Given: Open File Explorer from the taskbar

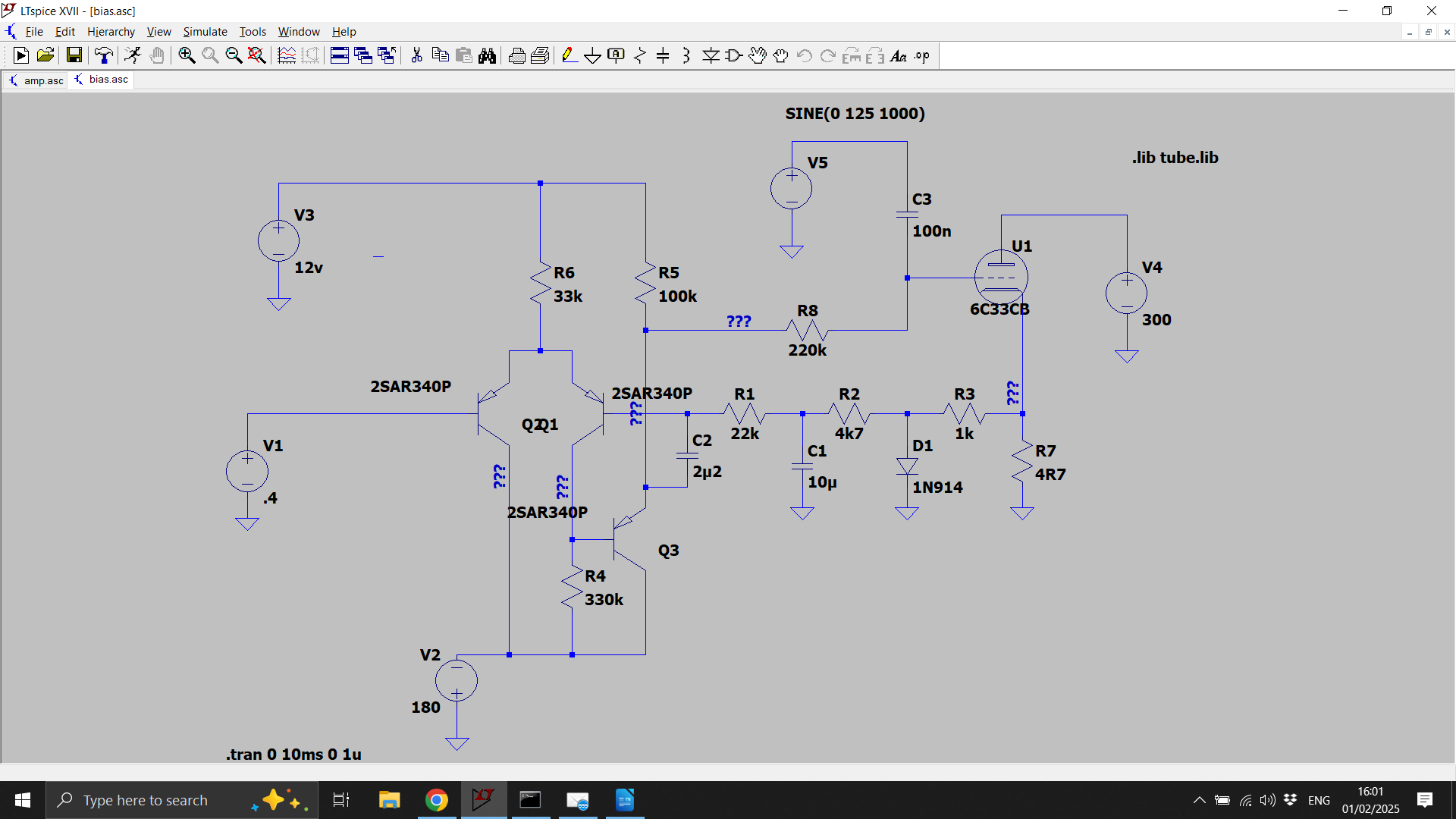Looking at the screenshot, I should 389,800.
